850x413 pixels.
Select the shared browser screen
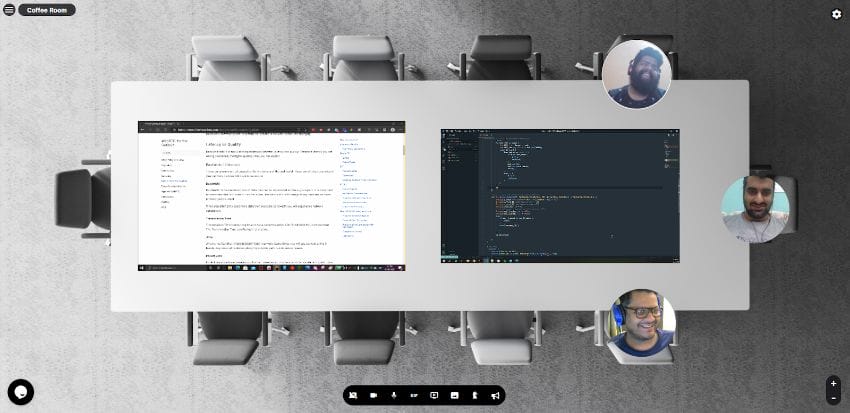pyautogui.click(x=272, y=195)
